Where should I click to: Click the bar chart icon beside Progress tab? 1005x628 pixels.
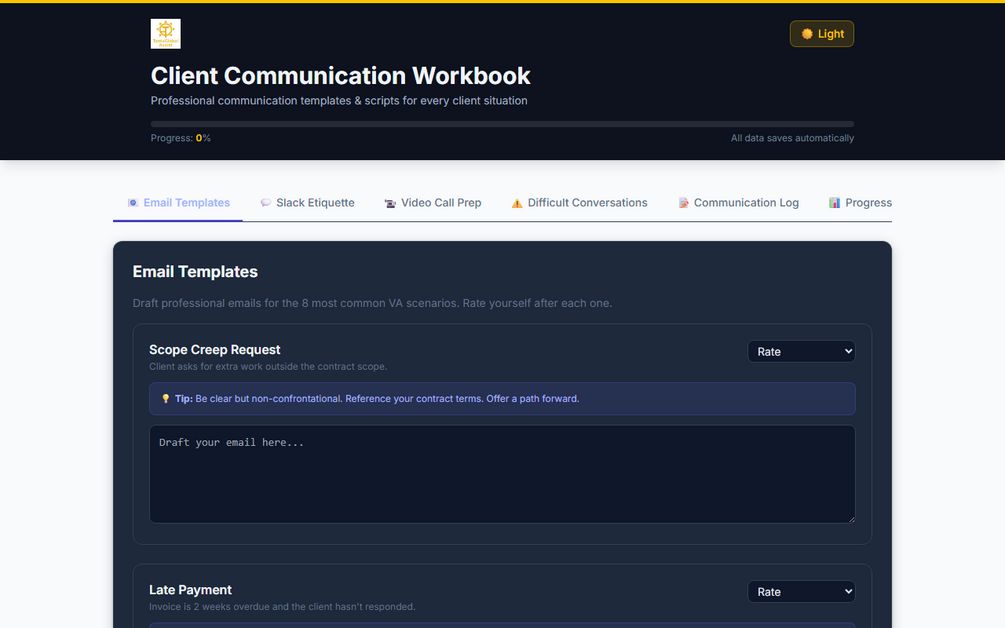pos(835,202)
